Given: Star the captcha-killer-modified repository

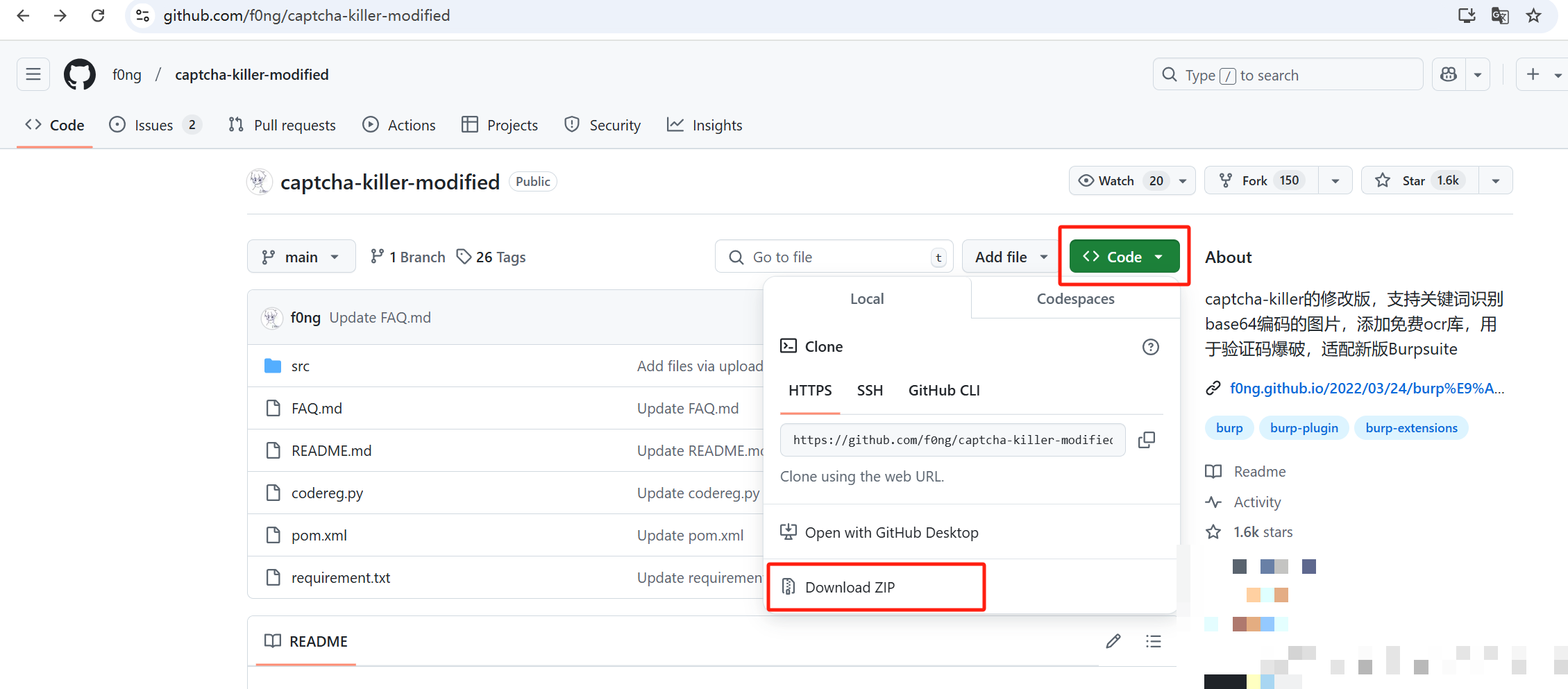Looking at the screenshot, I should pyautogui.click(x=1420, y=180).
